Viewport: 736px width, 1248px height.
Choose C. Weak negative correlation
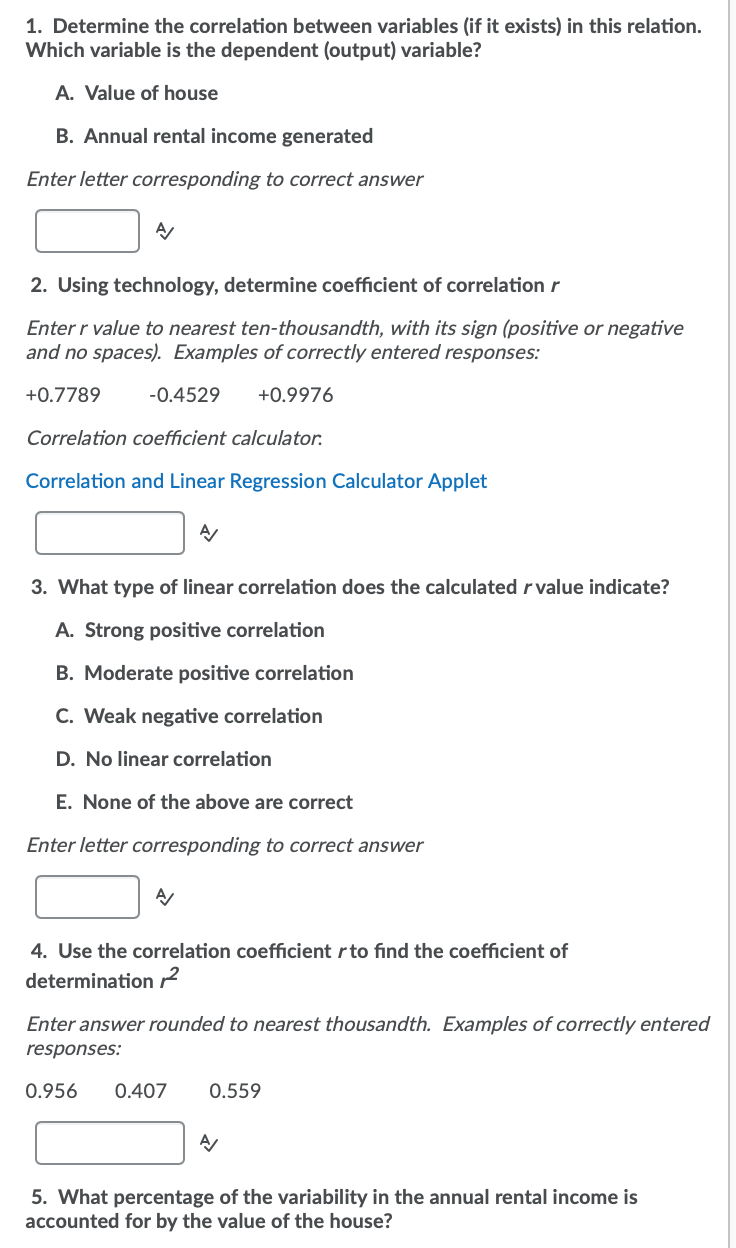click(189, 716)
